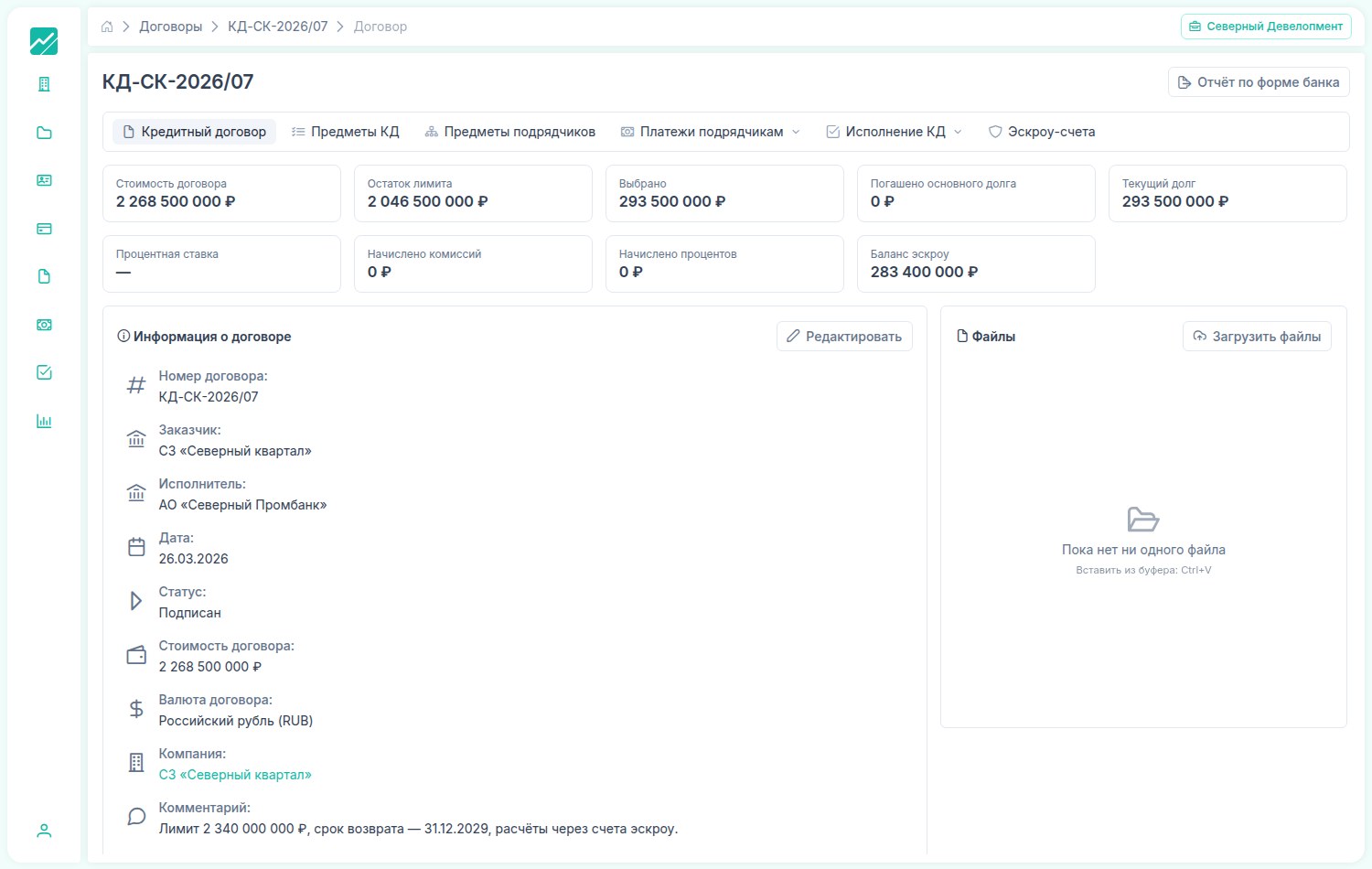The width and height of the screenshot is (1372, 869).
Task: Click the Остаток лимита card value 2 046 500 000 ₽
Action: (428, 201)
